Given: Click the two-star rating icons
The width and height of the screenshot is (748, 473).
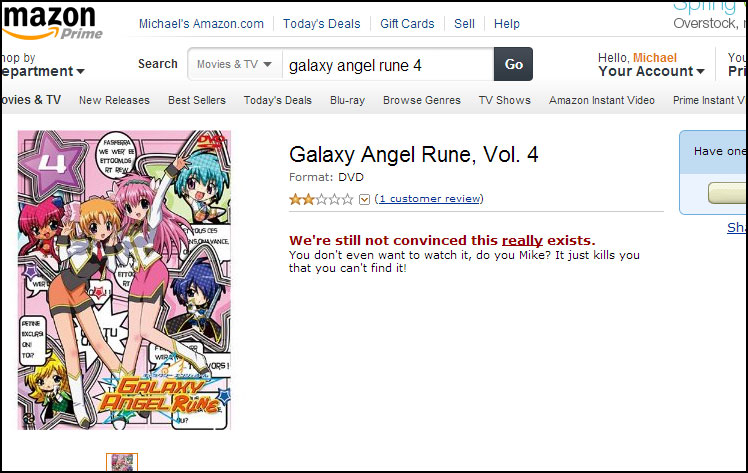Looking at the screenshot, I should tap(321, 199).
